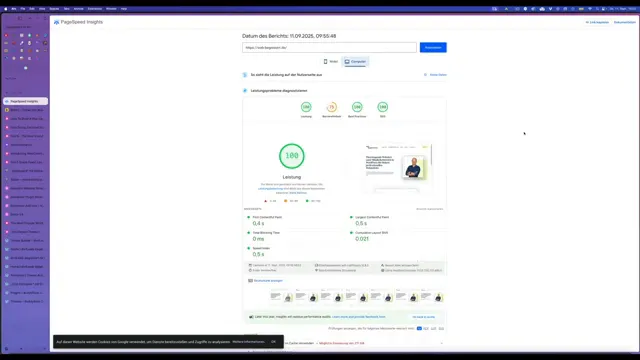Viewport: 640px width, 360px height.
Task: Open the orange 75 Barrierefreiheit gauge
Action: pos(331,107)
